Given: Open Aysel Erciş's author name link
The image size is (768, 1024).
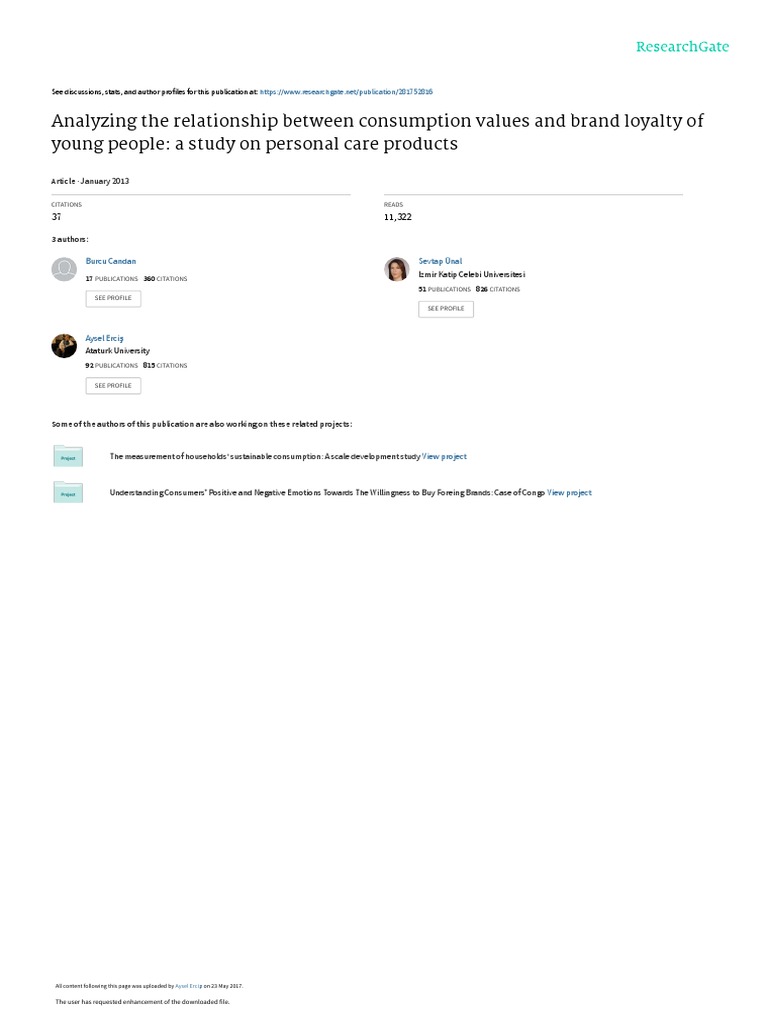Looking at the screenshot, I should click(105, 338).
